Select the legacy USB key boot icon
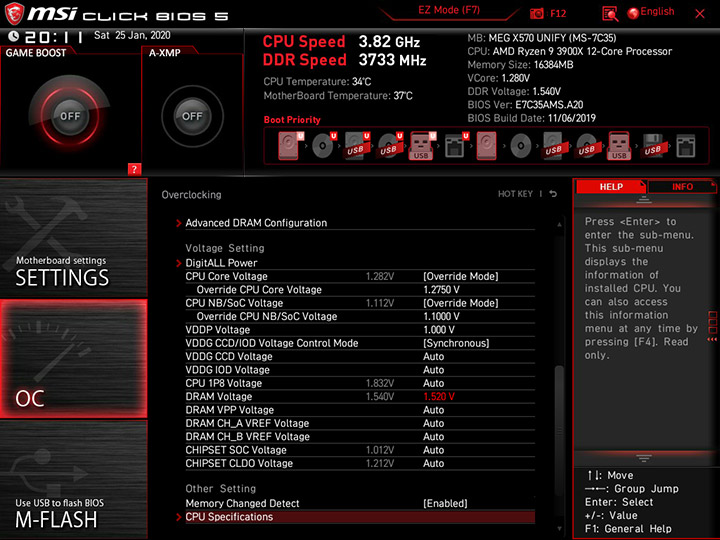Viewport: 720px width, 540px height. 619,146
